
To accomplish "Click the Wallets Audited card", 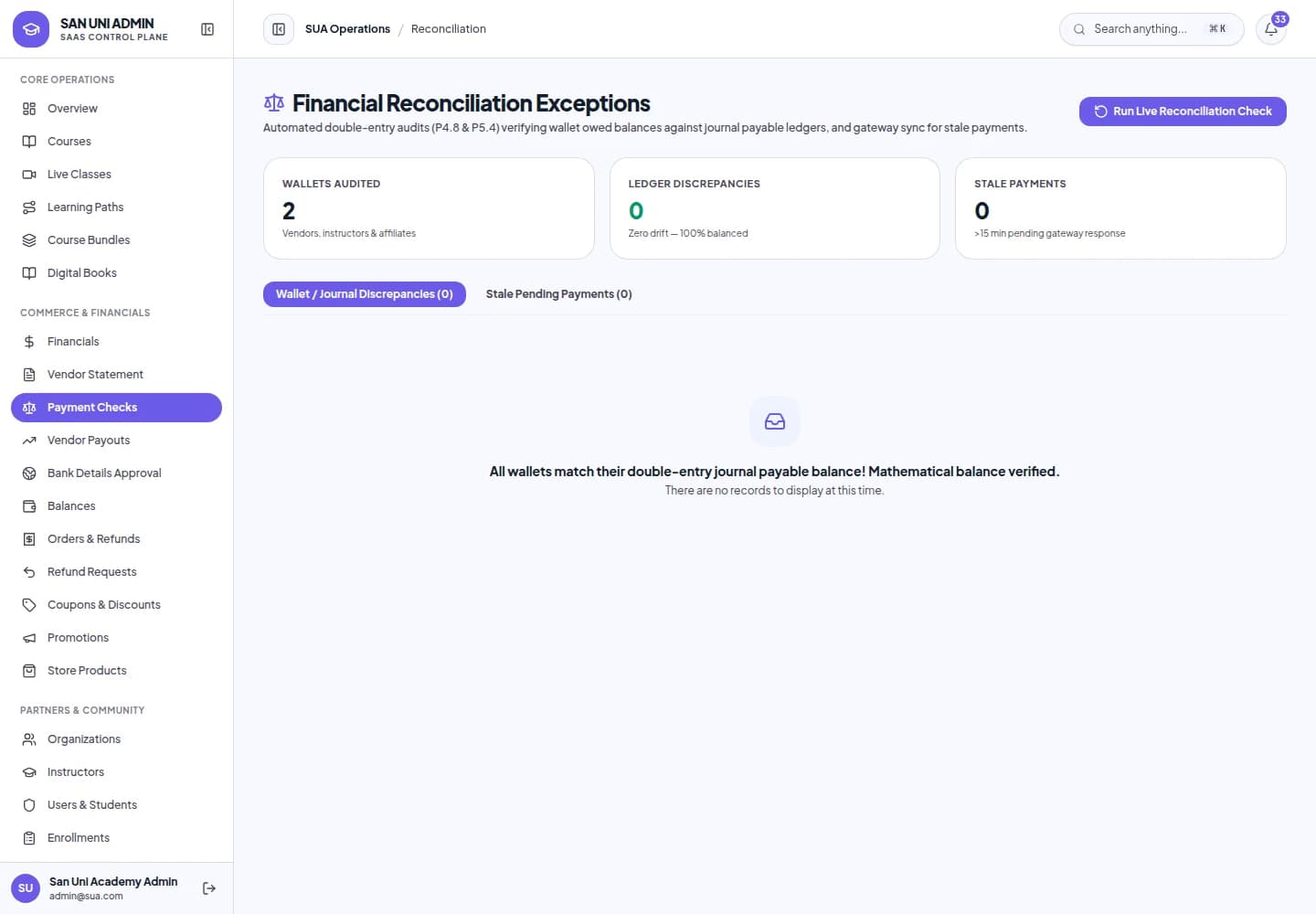I will pyautogui.click(x=429, y=208).
